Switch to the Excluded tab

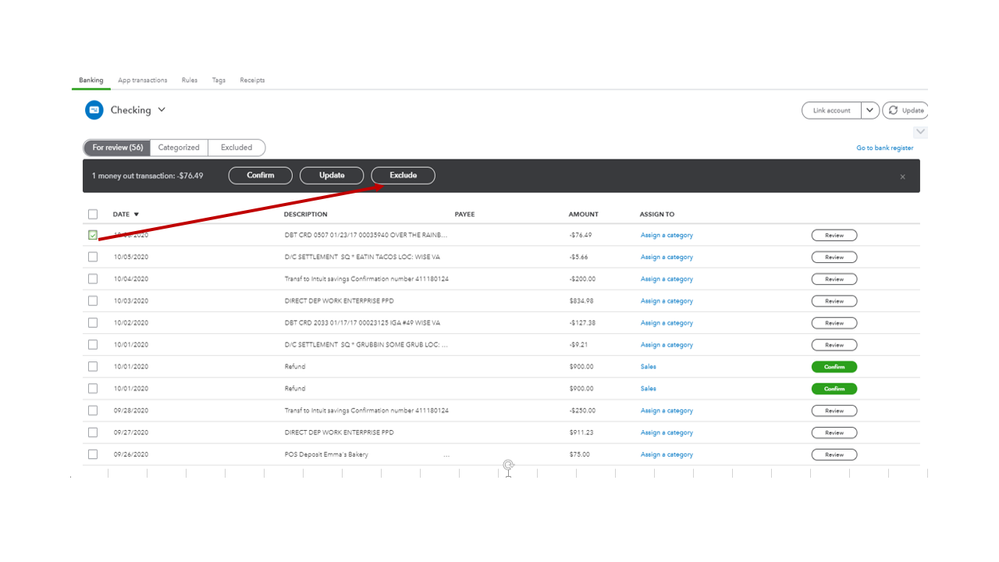pyautogui.click(x=236, y=147)
